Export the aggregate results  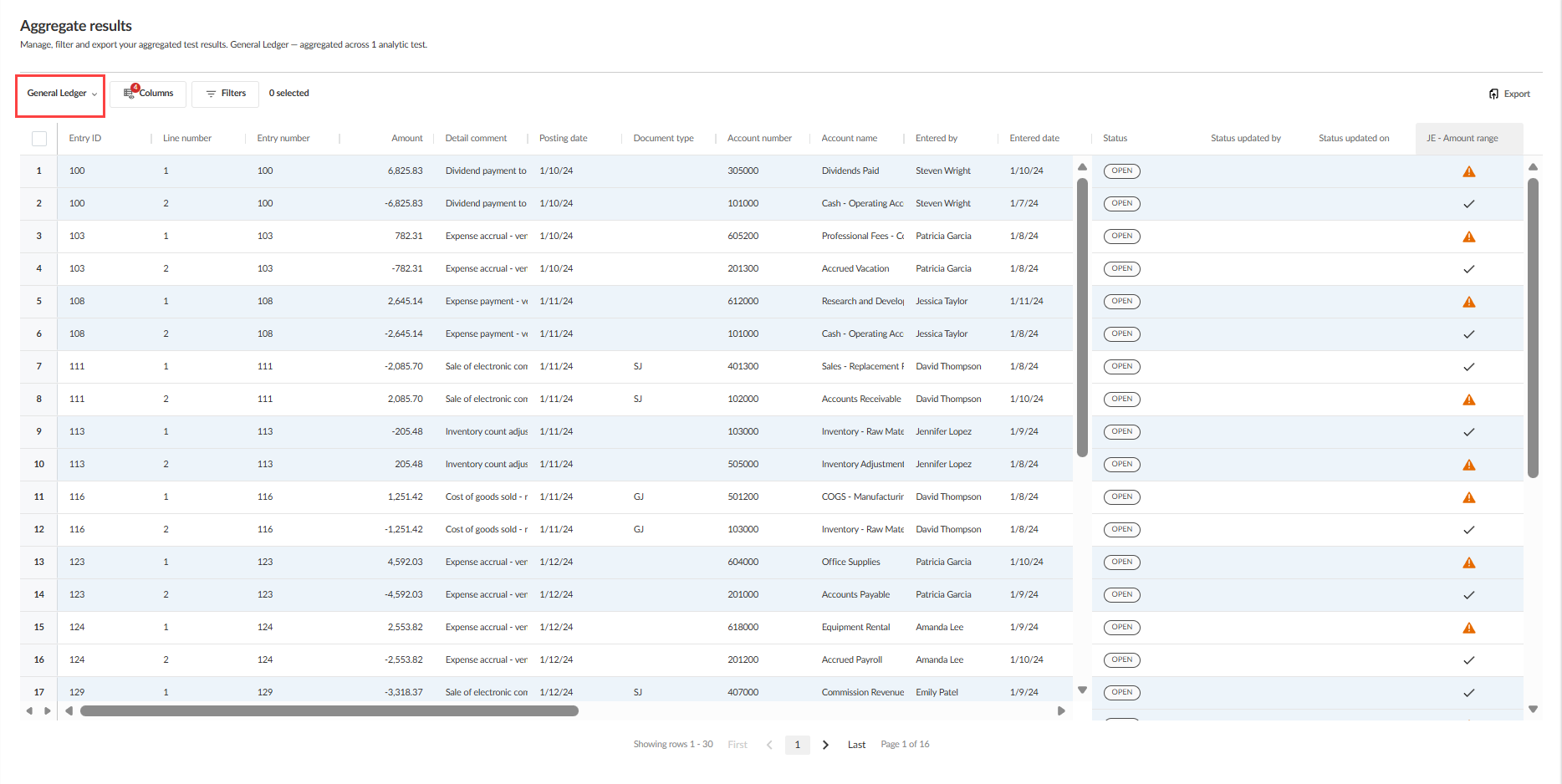click(1509, 94)
